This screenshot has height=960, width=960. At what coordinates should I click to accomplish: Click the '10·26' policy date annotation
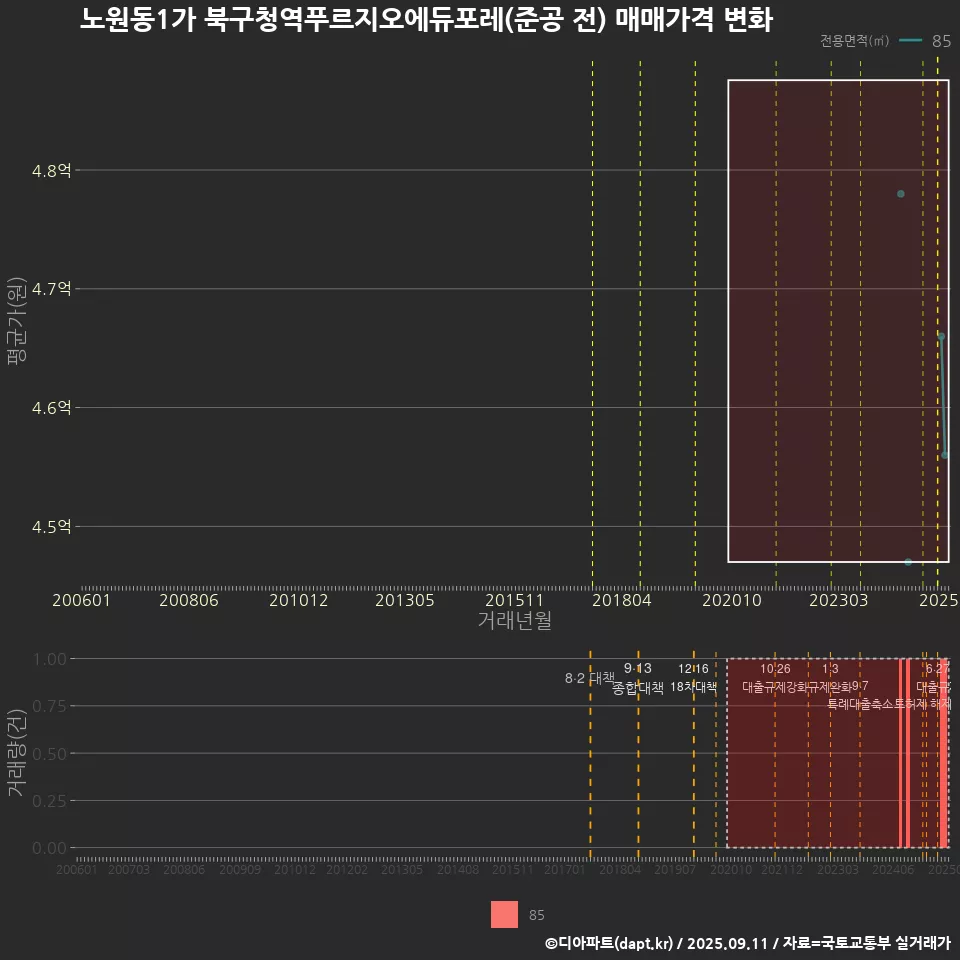775,669
